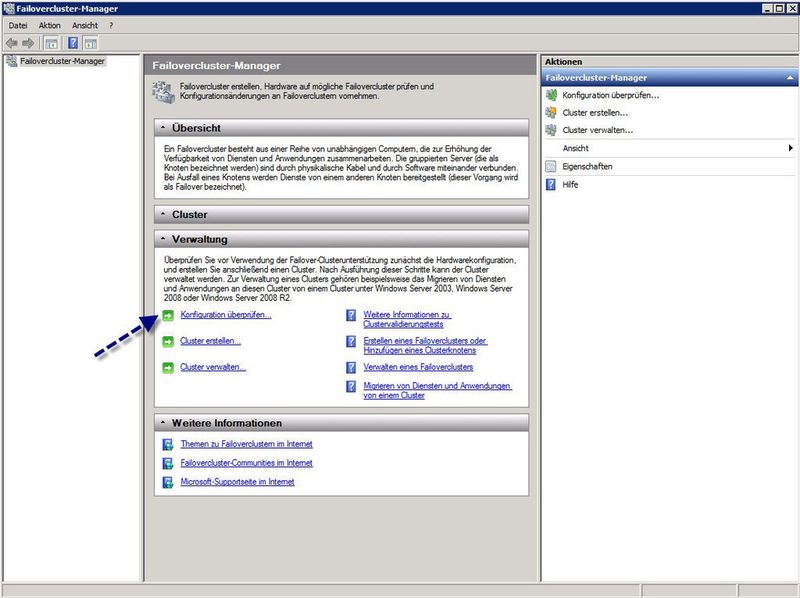800x598 pixels.
Task: Open Themen zu Failoverclustern im Internet link
Action: click(x=246, y=444)
